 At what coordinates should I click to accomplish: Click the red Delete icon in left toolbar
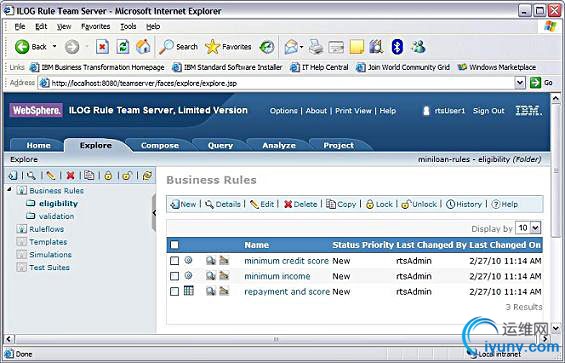coord(70,176)
